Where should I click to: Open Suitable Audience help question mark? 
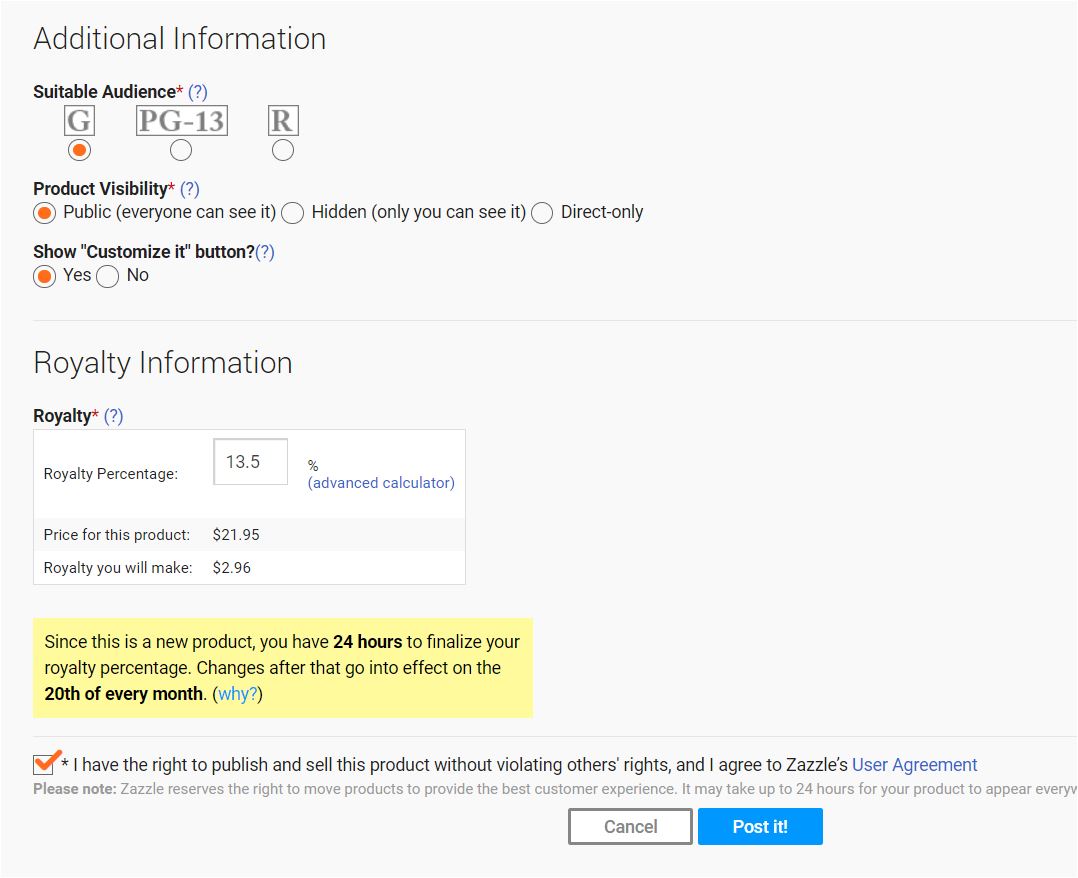click(198, 92)
